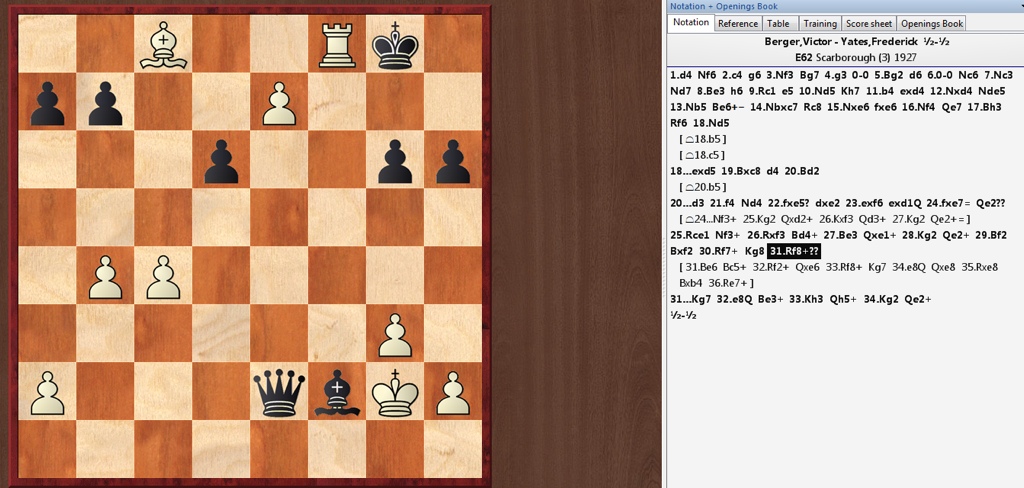This screenshot has width=1024, height=488.
Task: Click the white rook on f8
Action: (x=337, y=43)
